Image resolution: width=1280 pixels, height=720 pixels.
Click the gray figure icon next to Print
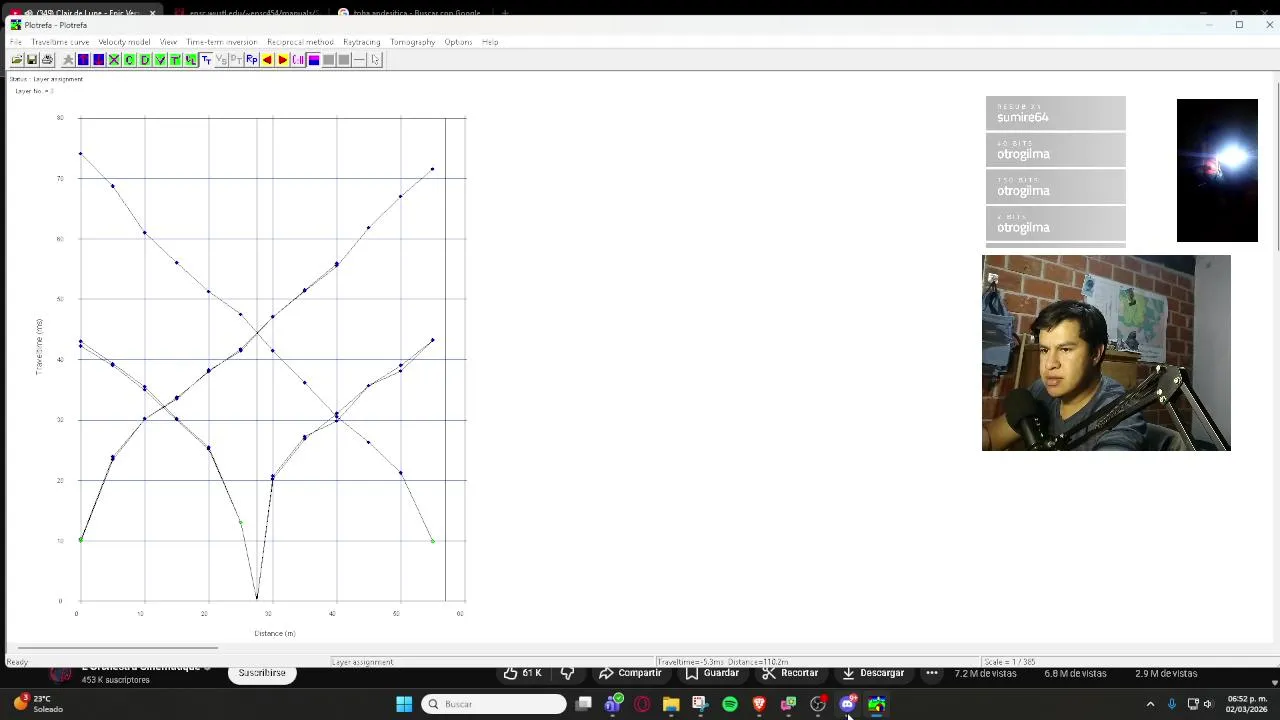[68, 60]
